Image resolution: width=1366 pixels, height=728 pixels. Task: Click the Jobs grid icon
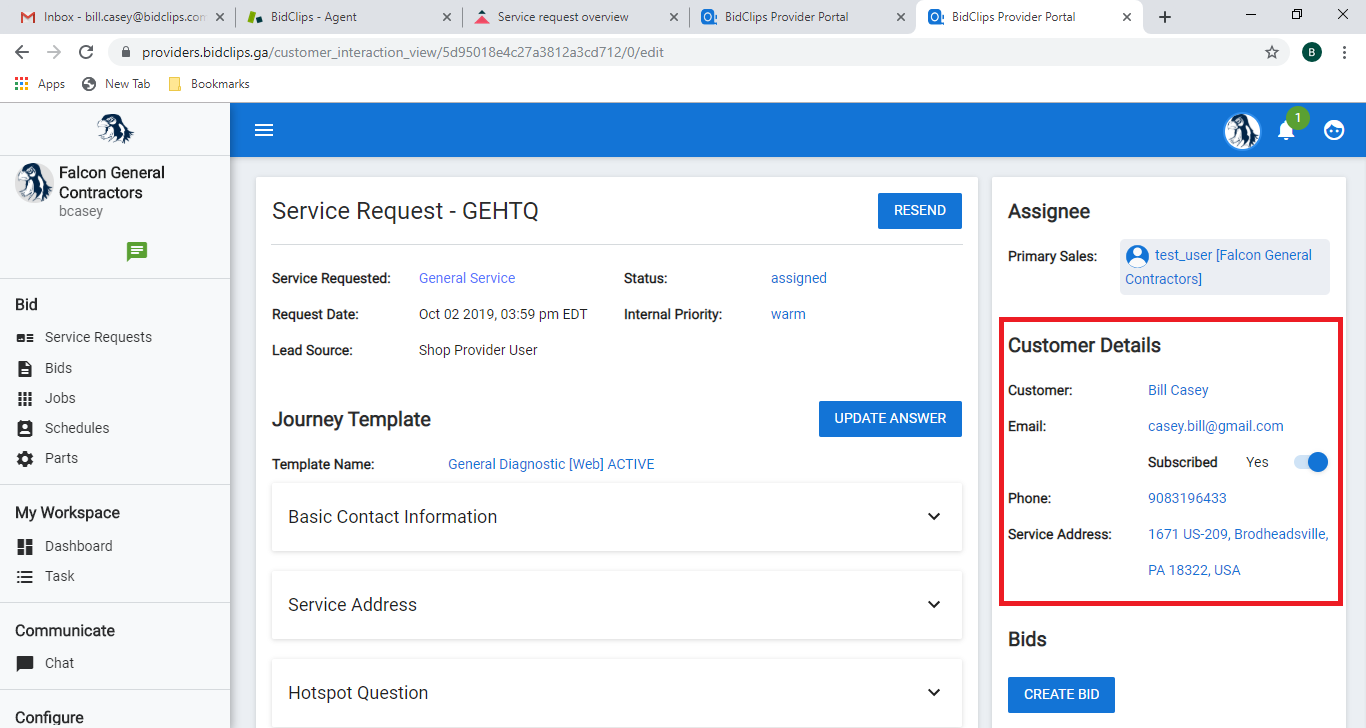pos(25,398)
